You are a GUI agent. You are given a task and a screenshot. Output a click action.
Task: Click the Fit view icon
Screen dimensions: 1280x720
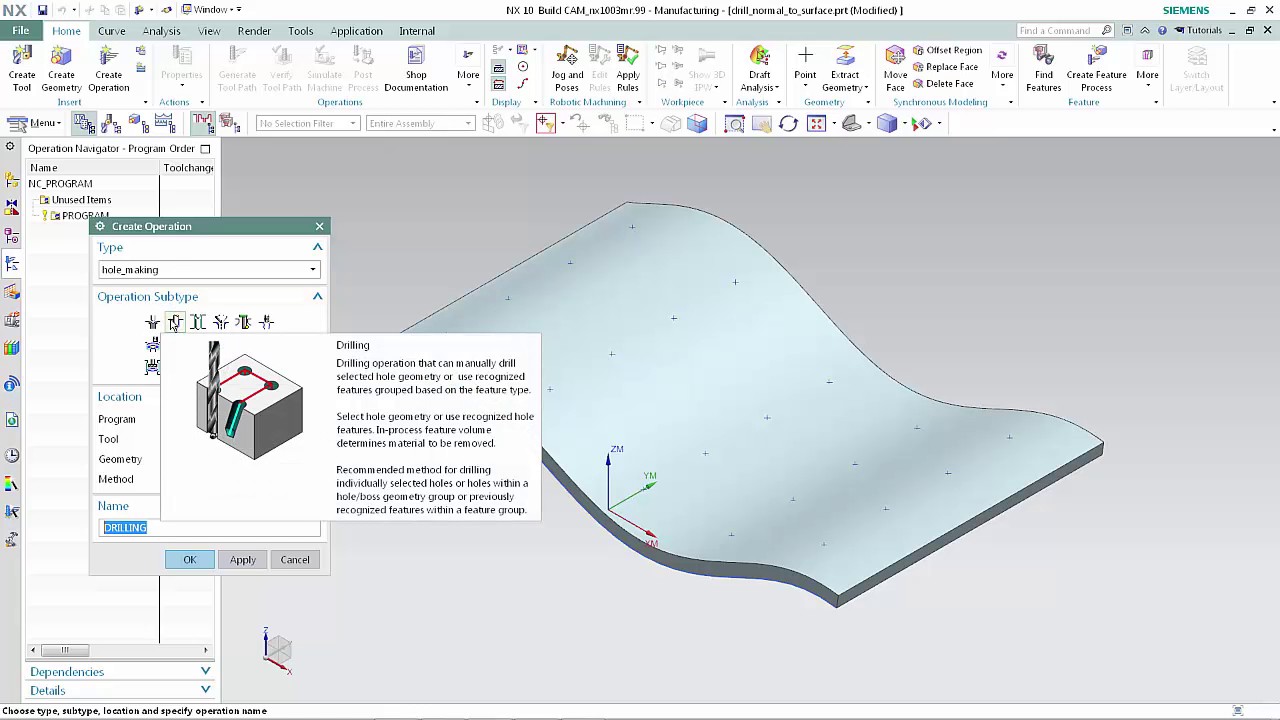click(817, 124)
